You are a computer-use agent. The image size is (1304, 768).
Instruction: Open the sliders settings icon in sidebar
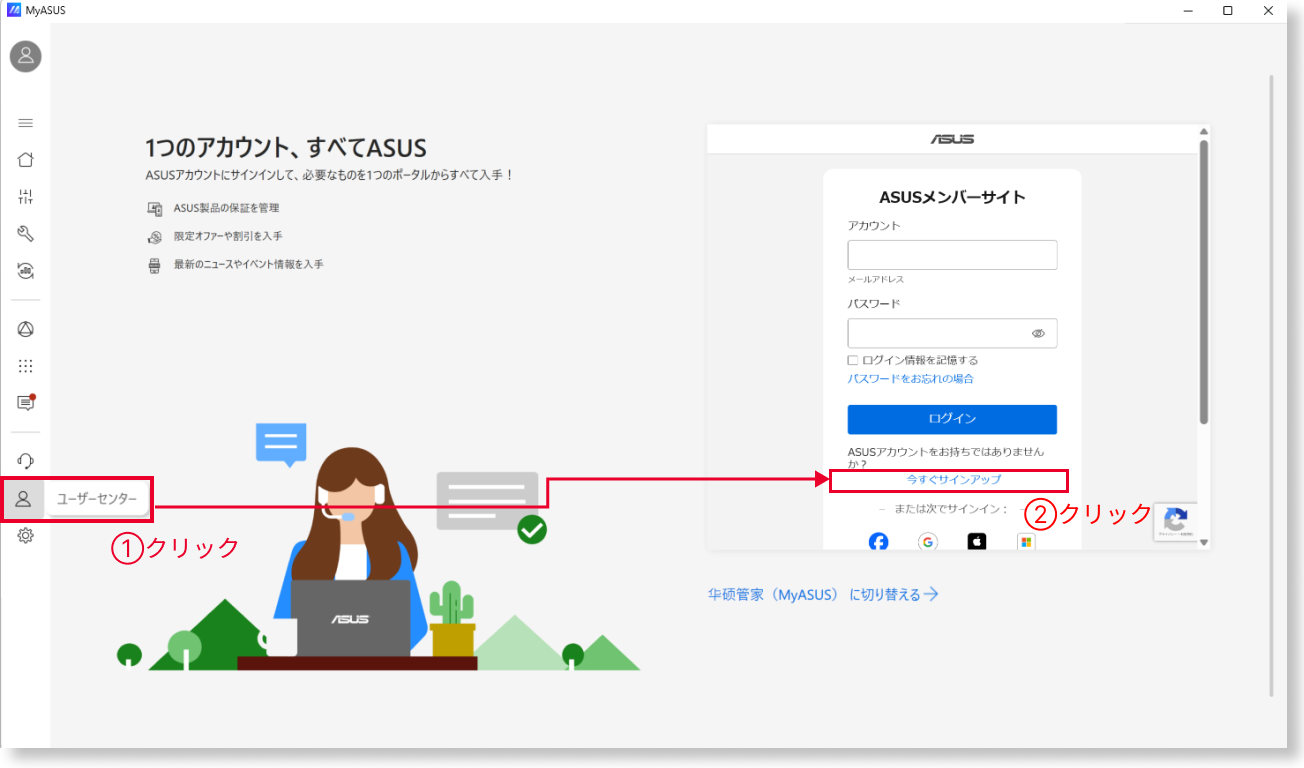pyautogui.click(x=26, y=197)
